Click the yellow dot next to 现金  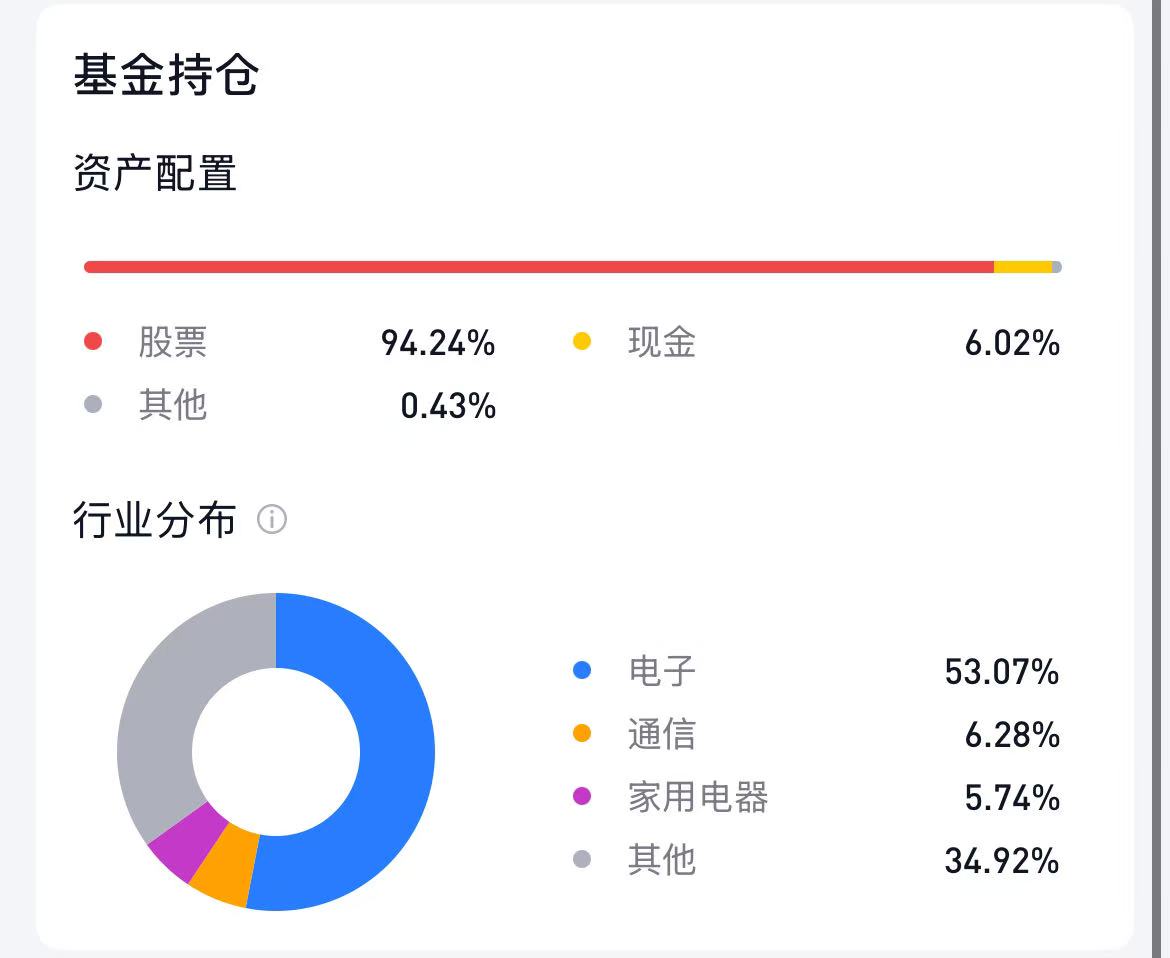click(581, 342)
